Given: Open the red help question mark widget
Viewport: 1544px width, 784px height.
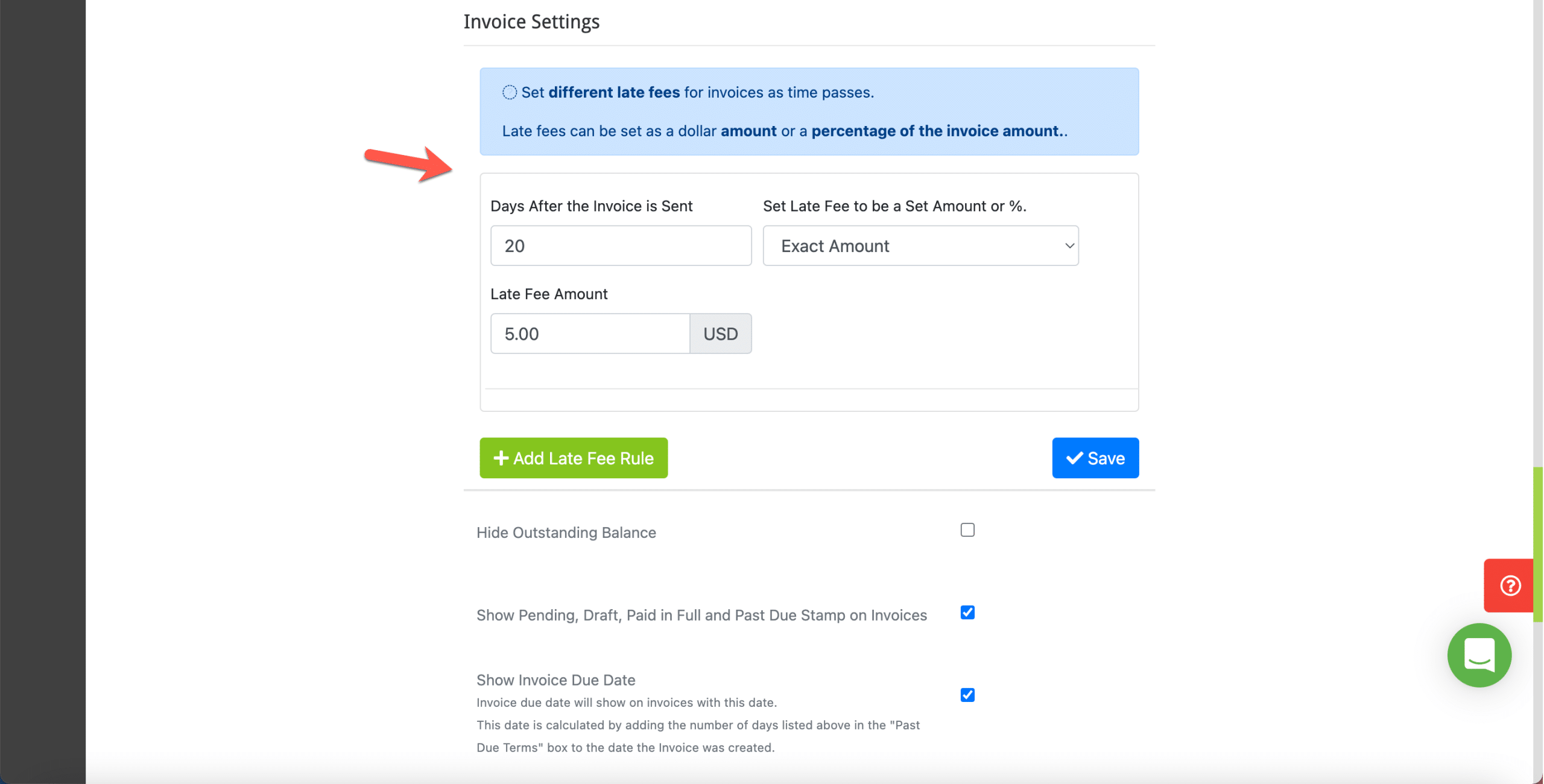Looking at the screenshot, I should click(1509, 586).
